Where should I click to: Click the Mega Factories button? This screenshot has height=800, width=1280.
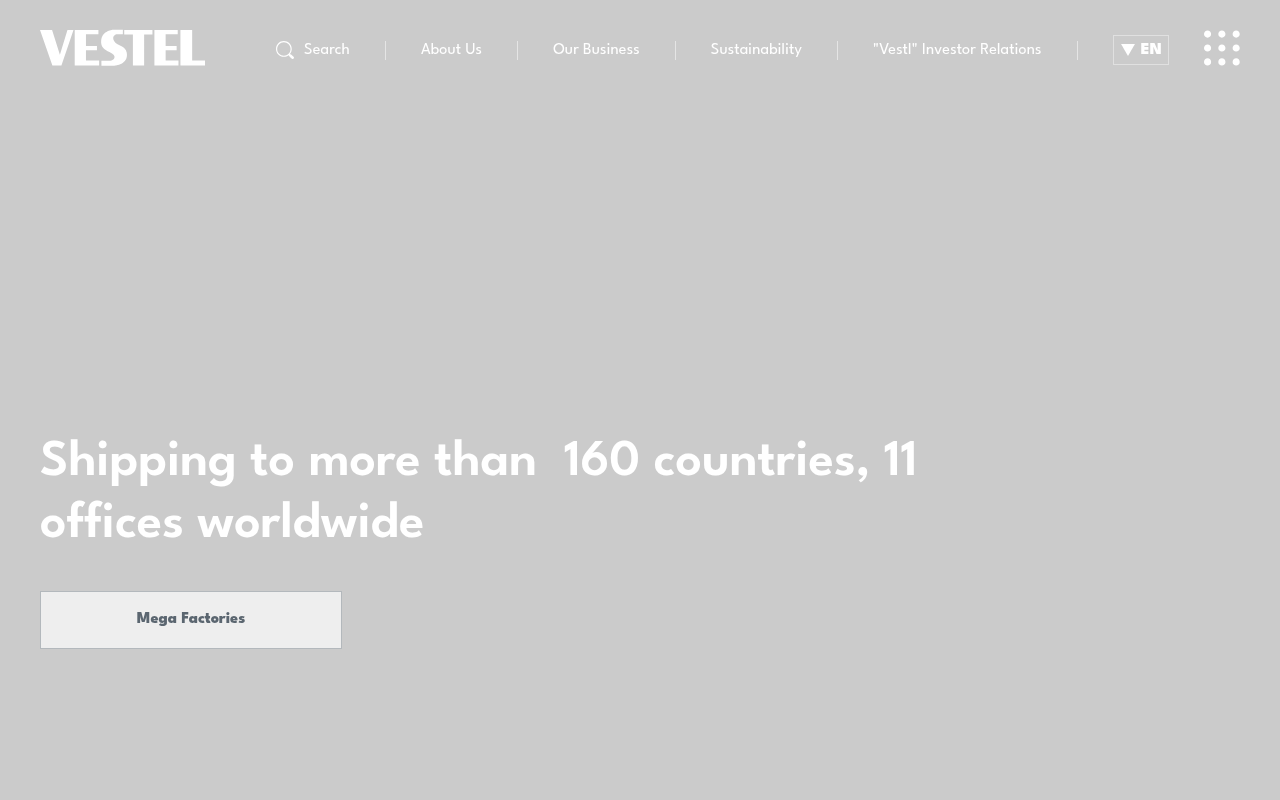click(x=191, y=620)
